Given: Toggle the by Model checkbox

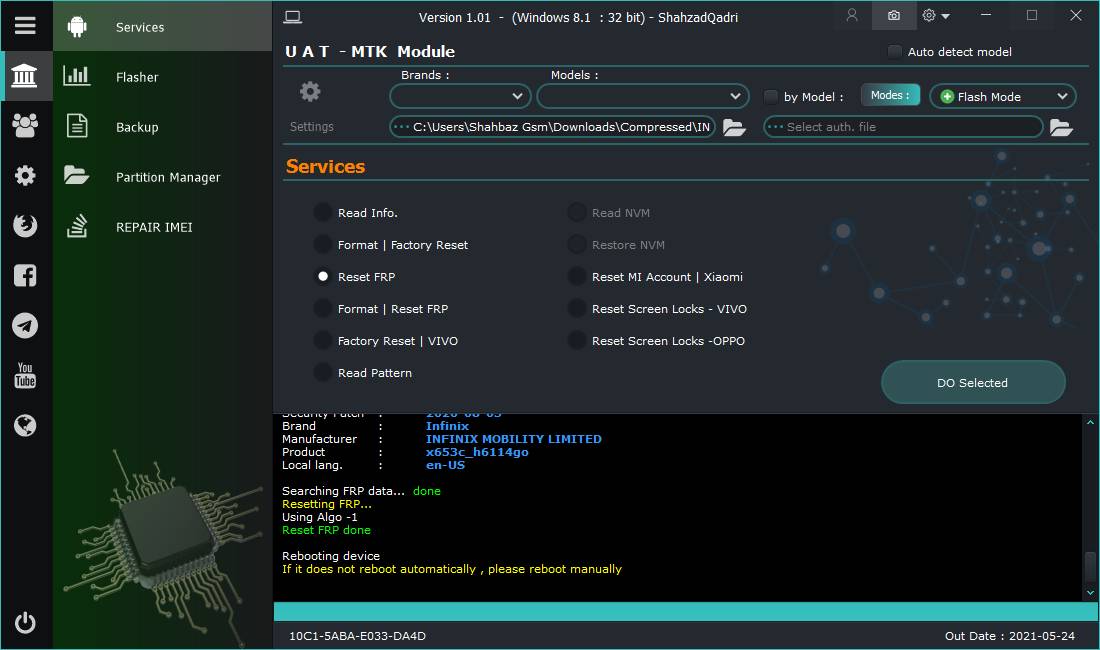Looking at the screenshot, I should click(x=770, y=97).
